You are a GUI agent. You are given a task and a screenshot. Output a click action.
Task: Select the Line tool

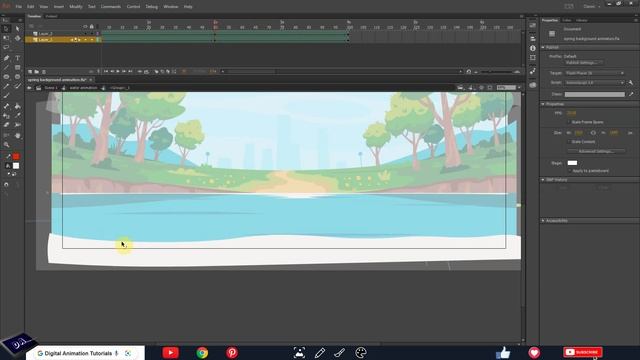click(x=6, y=67)
